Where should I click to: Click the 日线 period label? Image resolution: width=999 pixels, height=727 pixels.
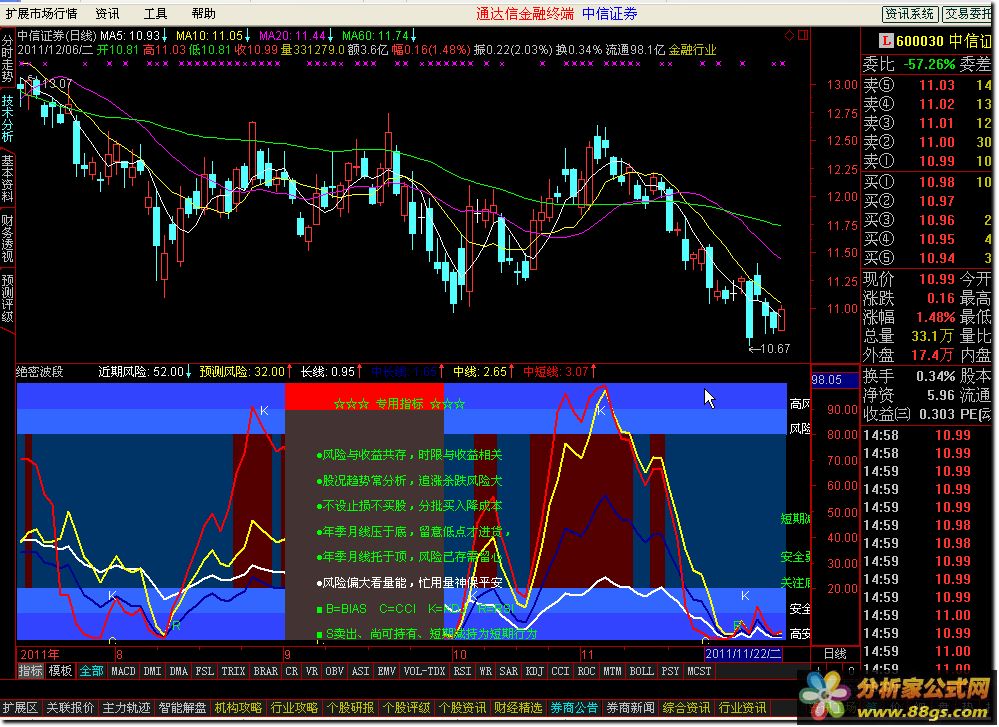click(x=835, y=654)
